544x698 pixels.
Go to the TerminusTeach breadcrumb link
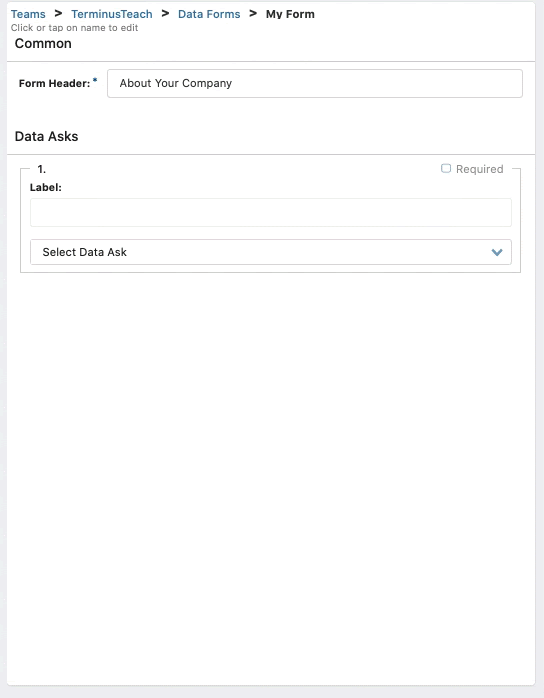[112, 14]
